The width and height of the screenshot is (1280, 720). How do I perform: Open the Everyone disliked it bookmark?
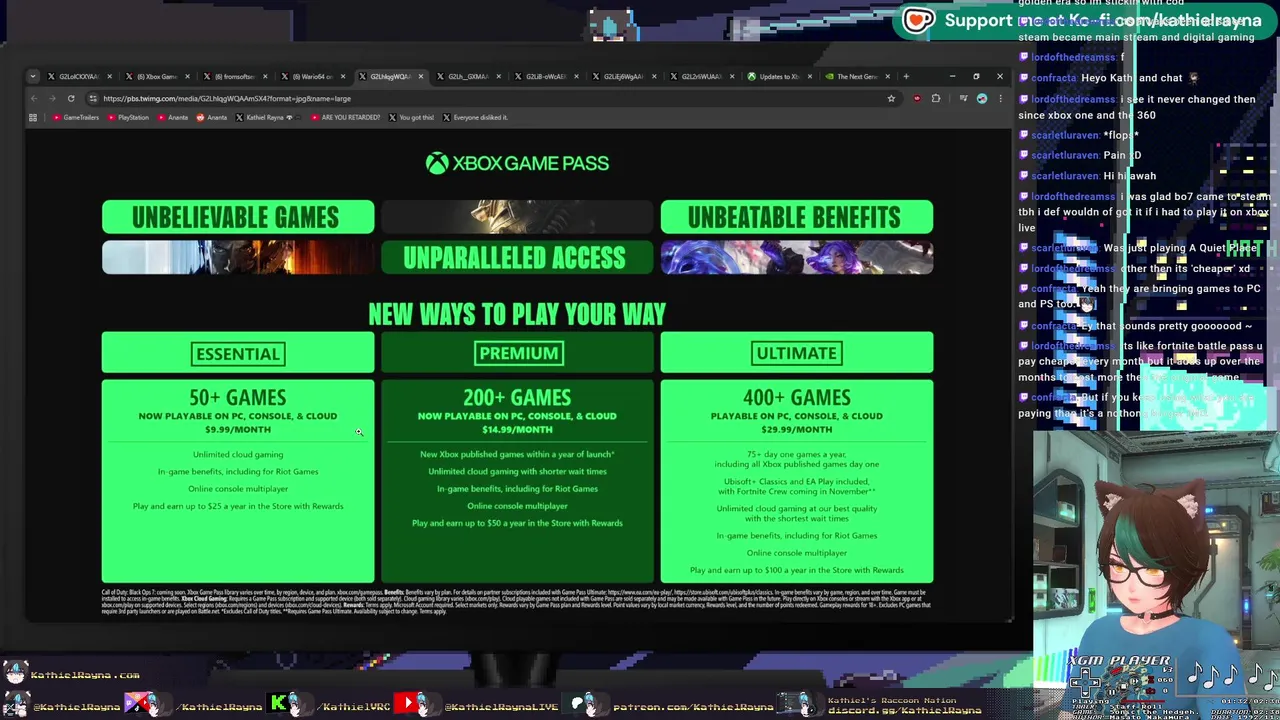pos(475,117)
